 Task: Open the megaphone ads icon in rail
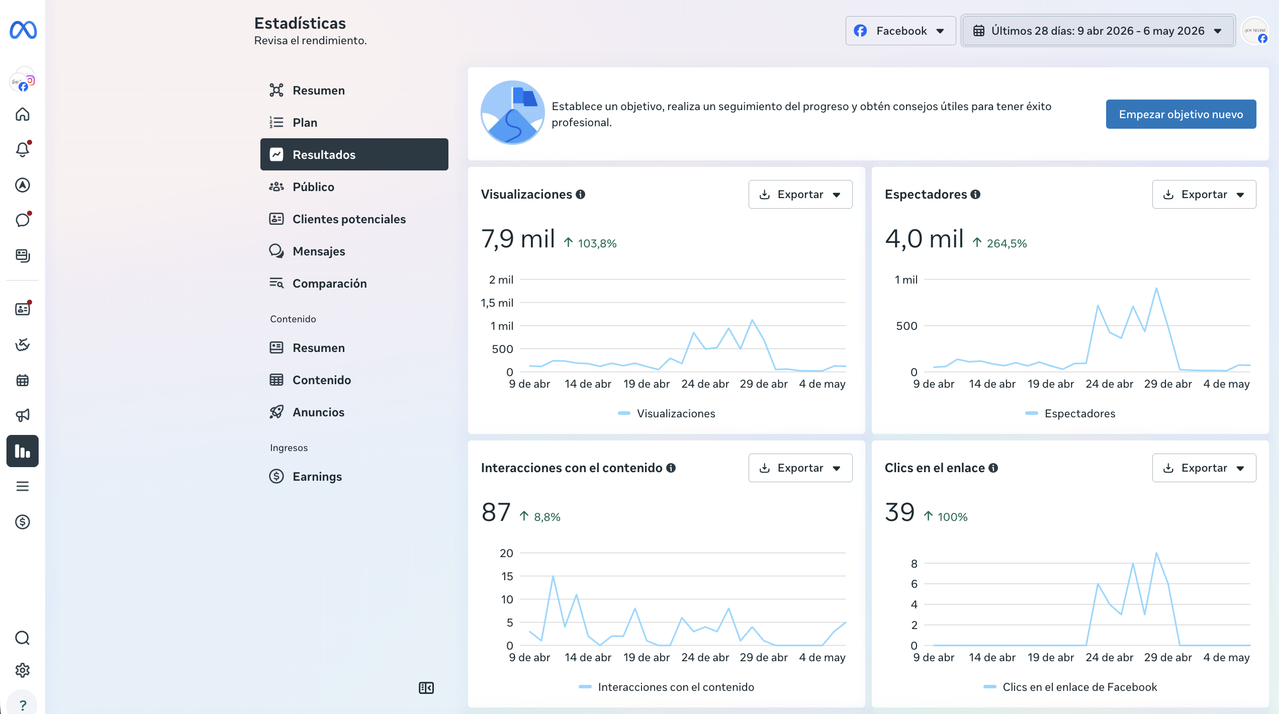pos(23,415)
